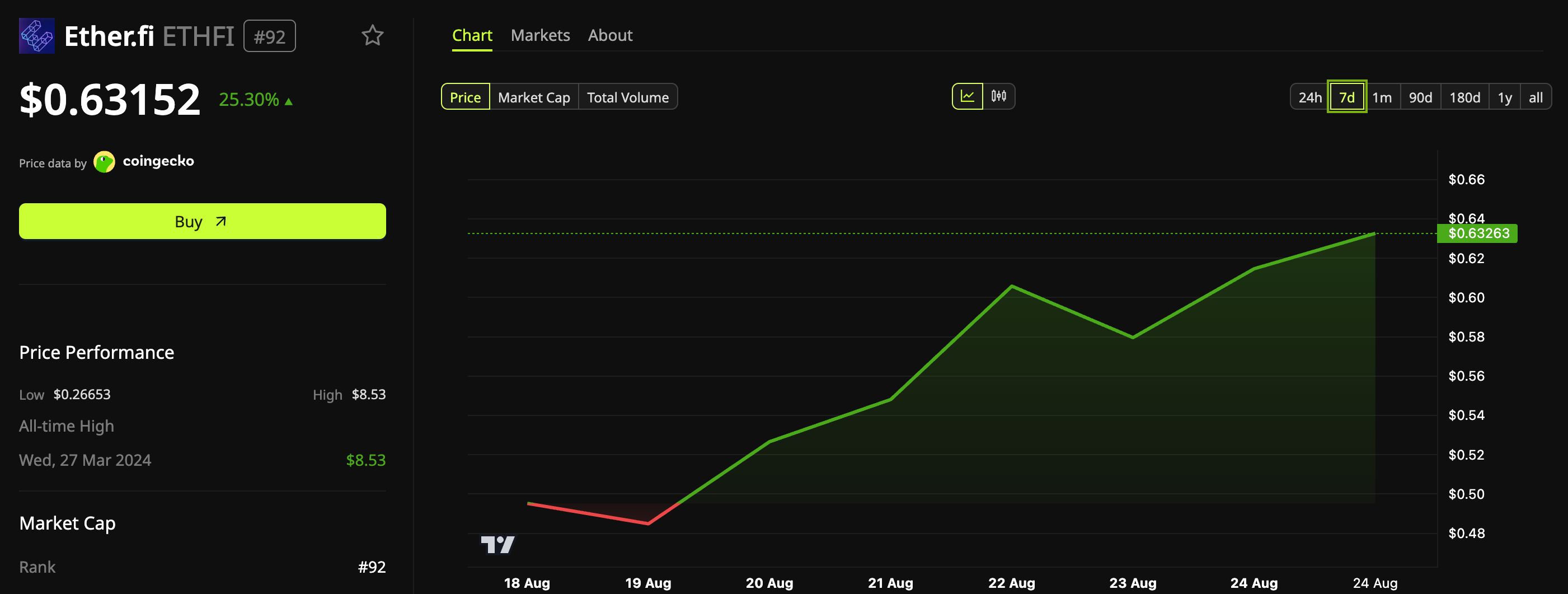Set chart range to 1y
The width and height of the screenshot is (1568, 594).
1505,97
